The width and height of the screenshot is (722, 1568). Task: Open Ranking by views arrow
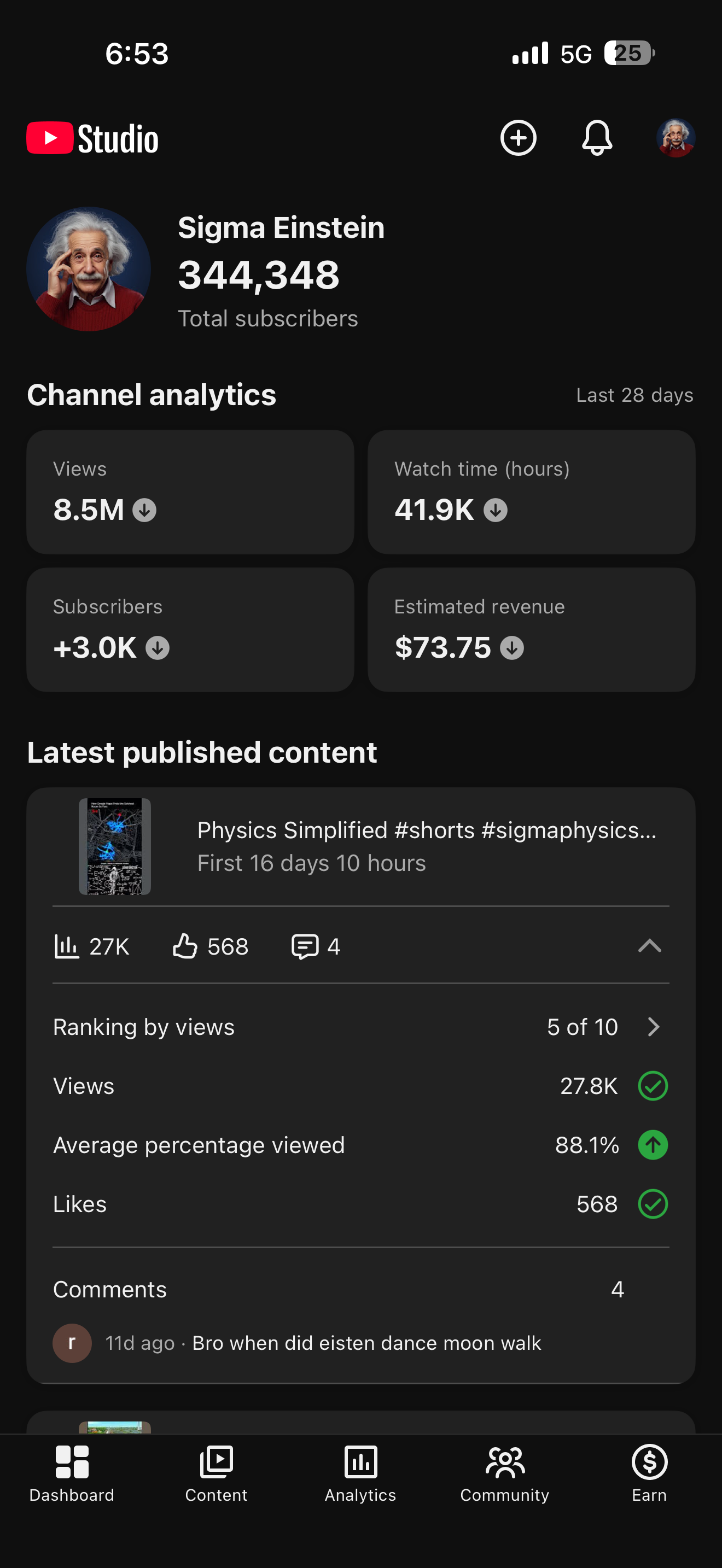coord(654,1027)
